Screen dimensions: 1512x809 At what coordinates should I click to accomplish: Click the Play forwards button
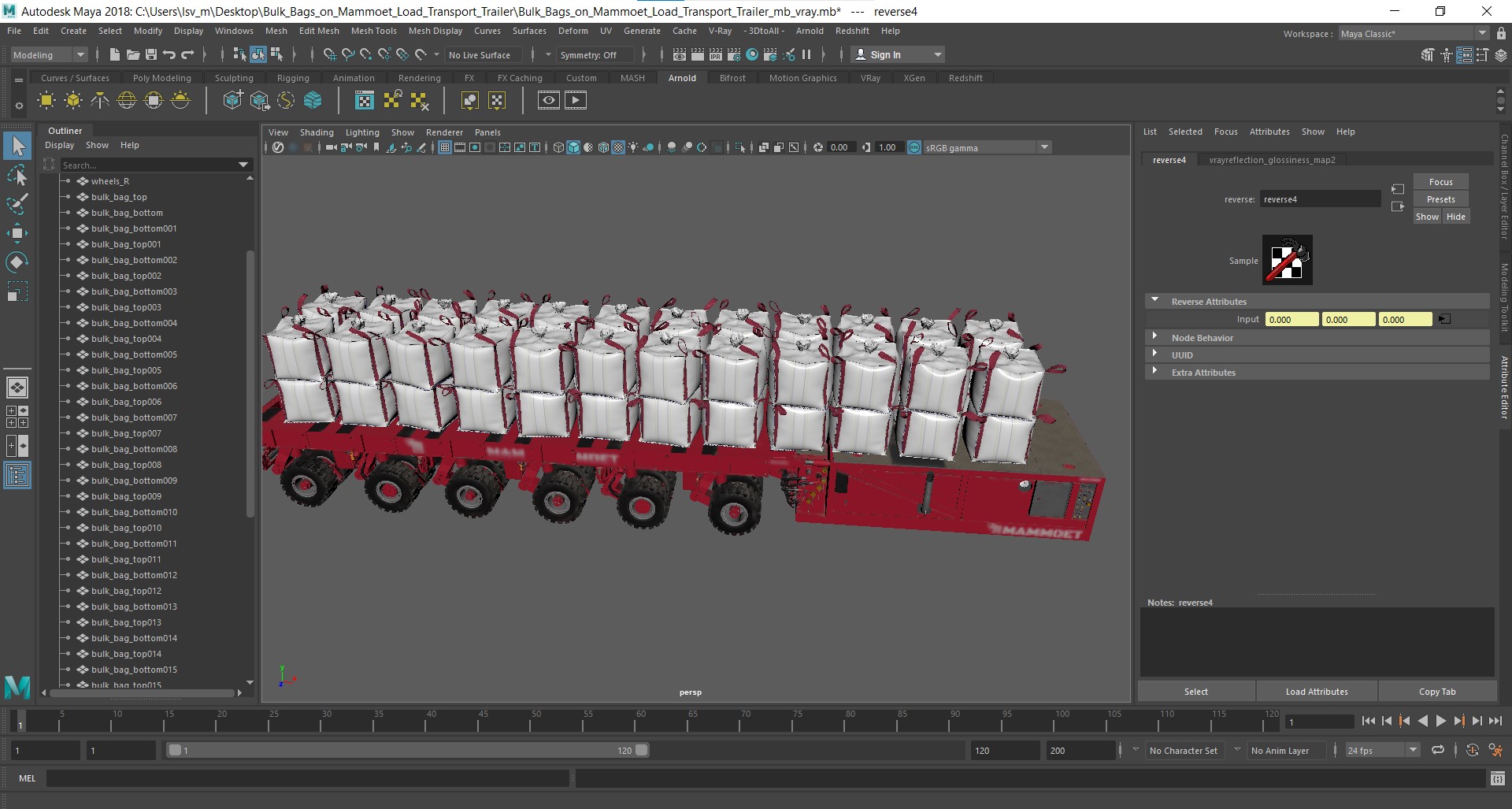(1440, 721)
